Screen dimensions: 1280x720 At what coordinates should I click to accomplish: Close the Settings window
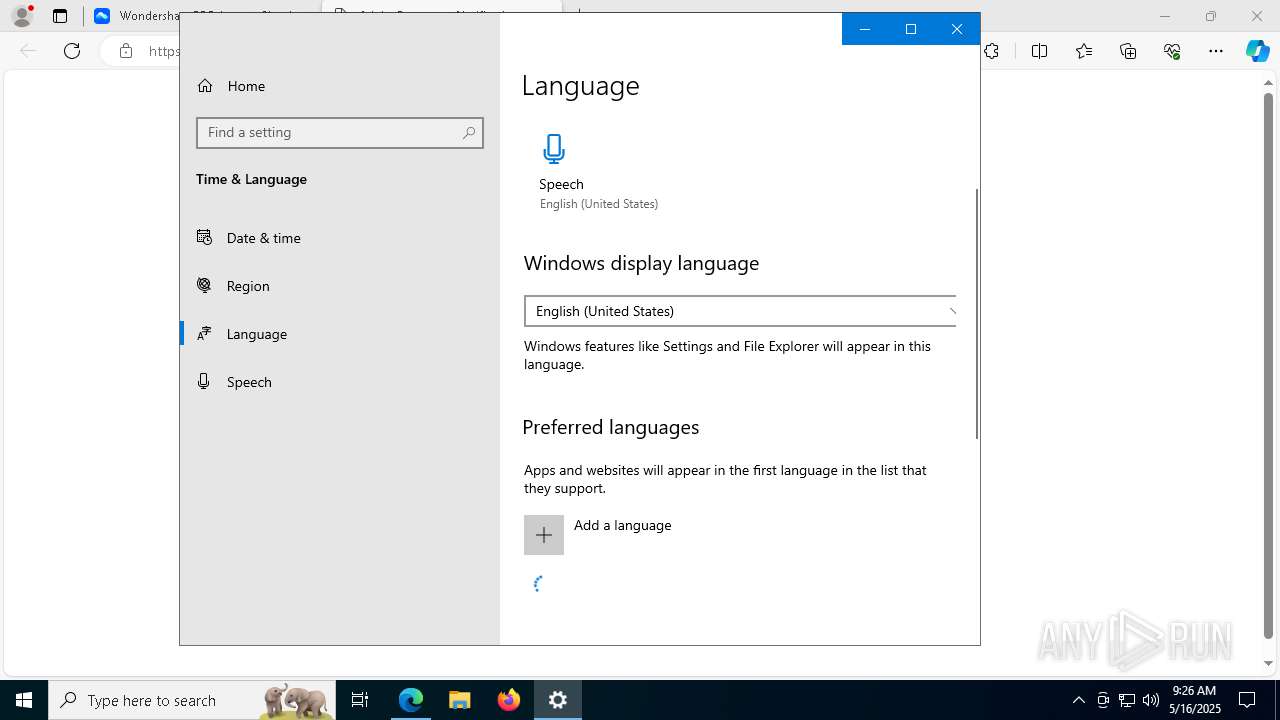click(x=957, y=29)
